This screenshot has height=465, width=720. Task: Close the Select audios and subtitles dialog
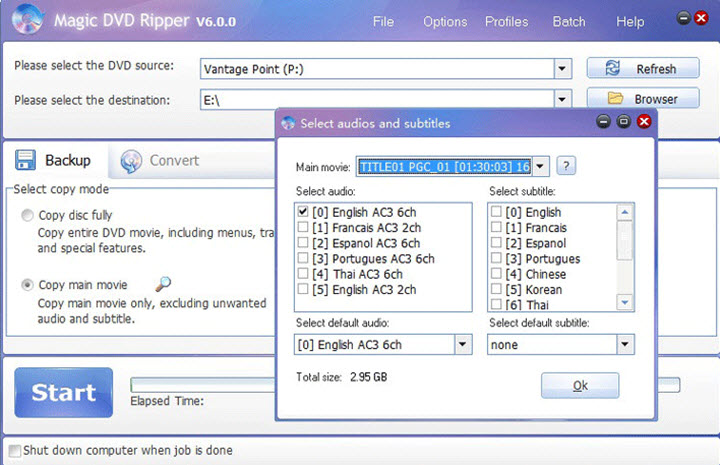(644, 122)
